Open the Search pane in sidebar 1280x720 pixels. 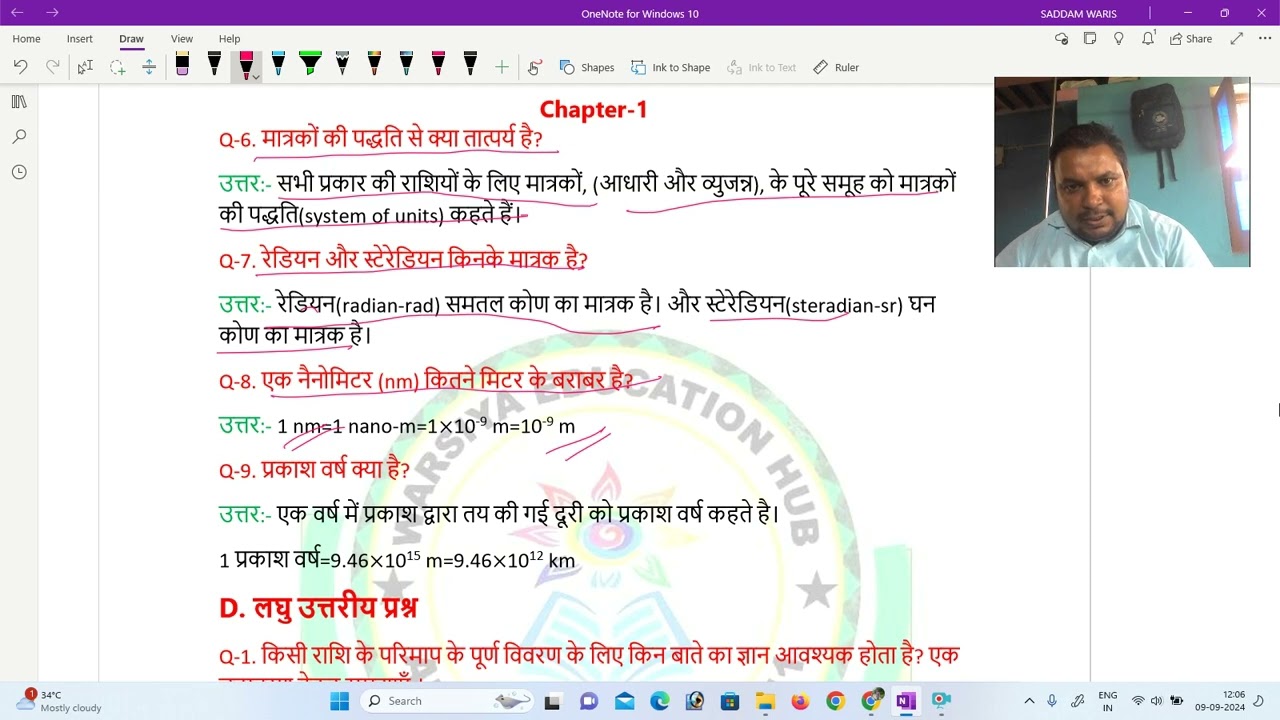tap(19, 137)
